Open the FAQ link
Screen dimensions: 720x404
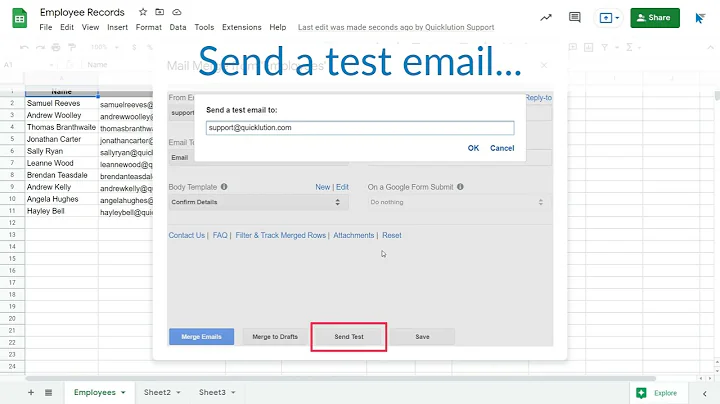point(220,235)
